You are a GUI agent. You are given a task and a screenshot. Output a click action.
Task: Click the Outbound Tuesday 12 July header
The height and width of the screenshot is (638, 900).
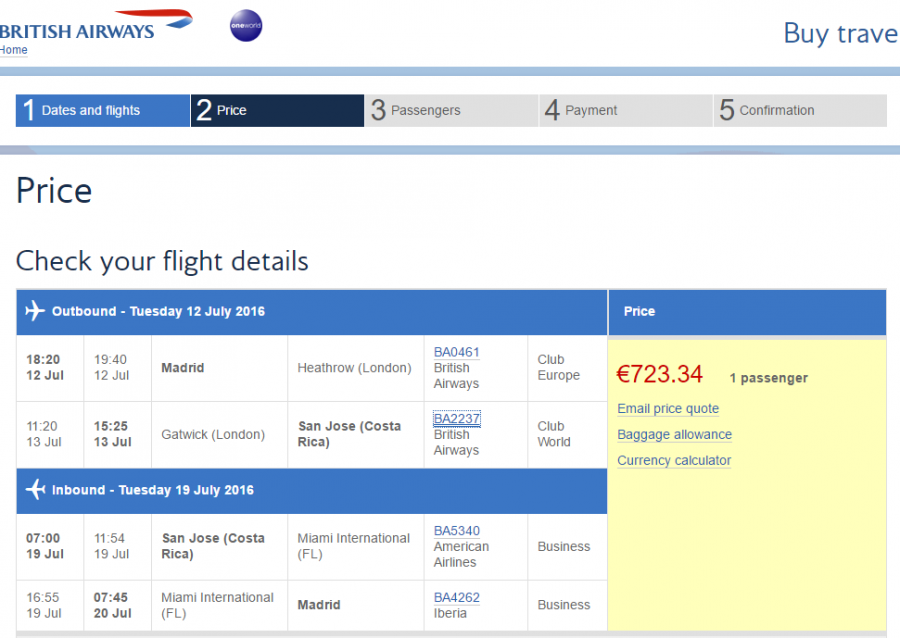click(x=158, y=312)
